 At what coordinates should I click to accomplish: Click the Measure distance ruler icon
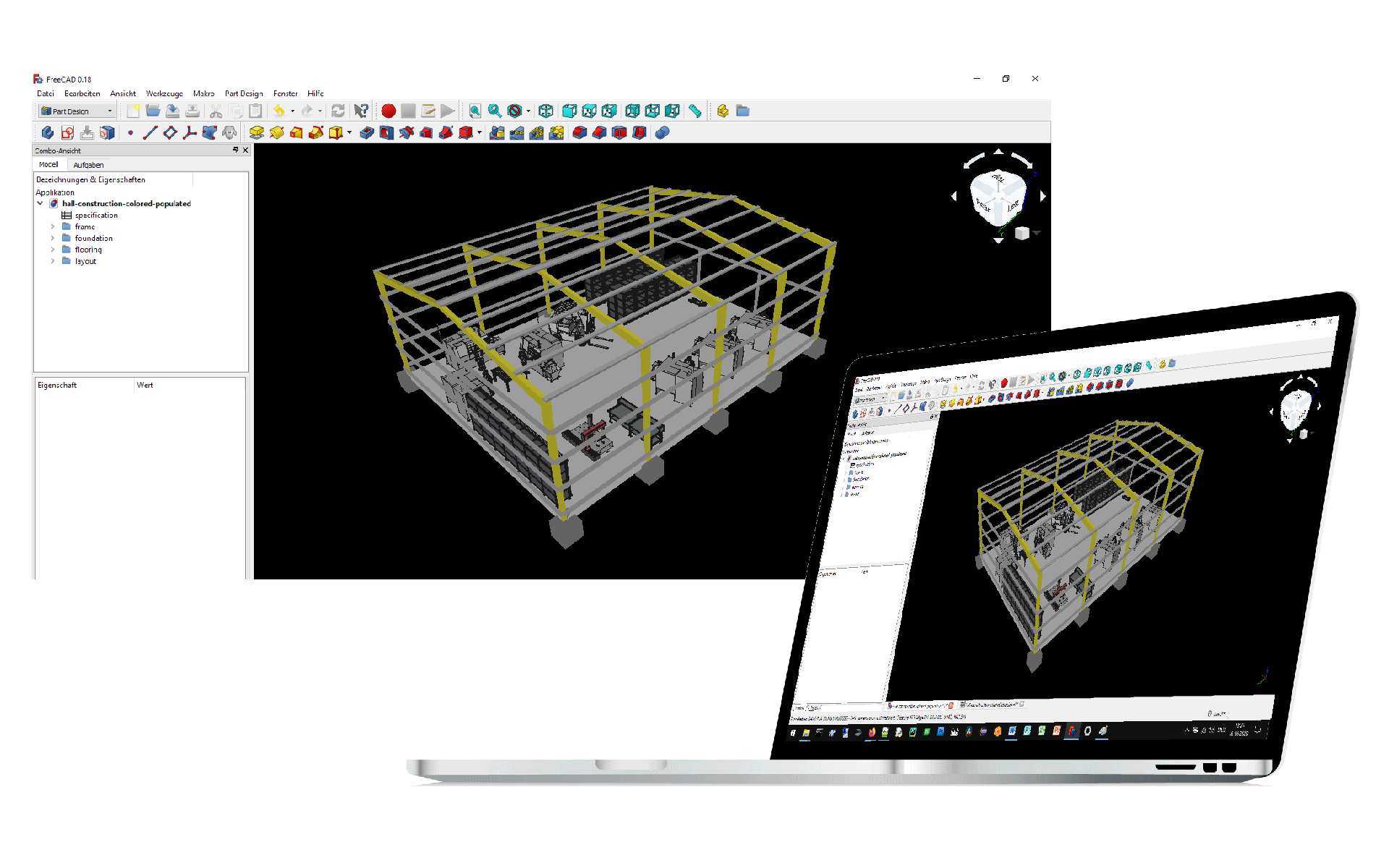click(x=694, y=111)
